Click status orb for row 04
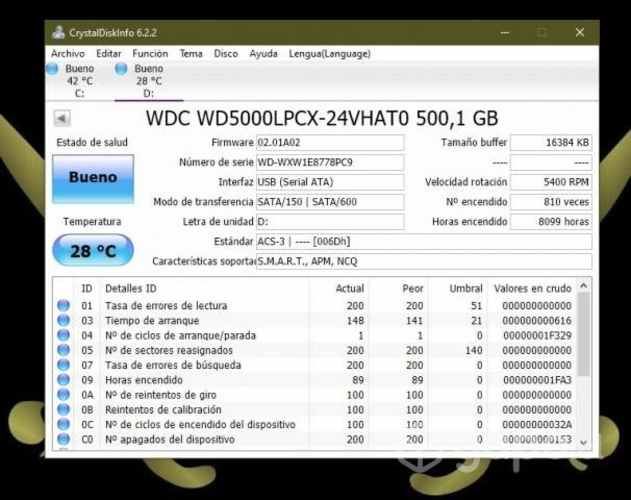This screenshot has width=631, height=500. click(x=63, y=335)
